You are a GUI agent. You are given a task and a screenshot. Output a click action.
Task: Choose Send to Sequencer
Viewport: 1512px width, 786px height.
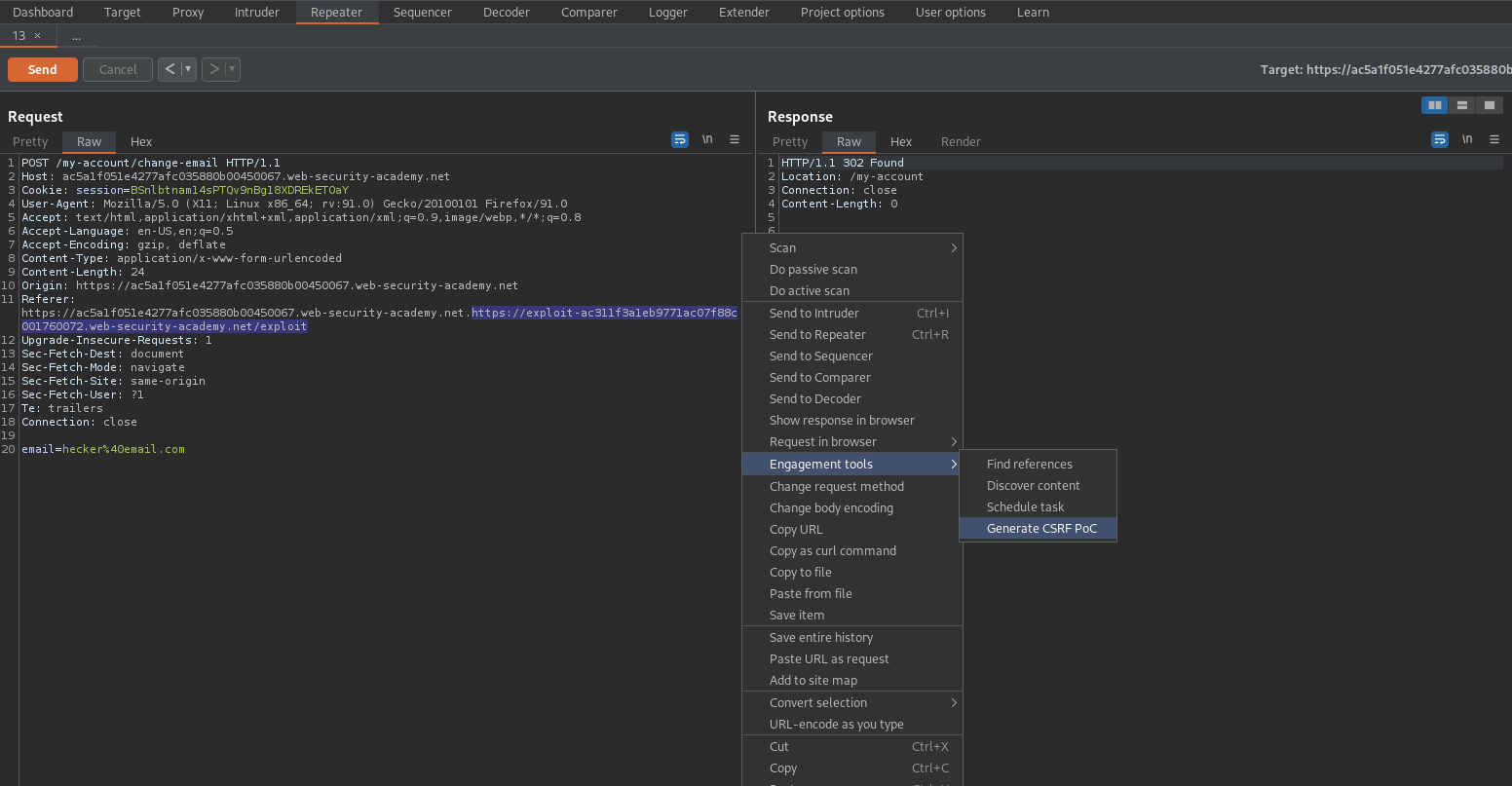pos(851,356)
